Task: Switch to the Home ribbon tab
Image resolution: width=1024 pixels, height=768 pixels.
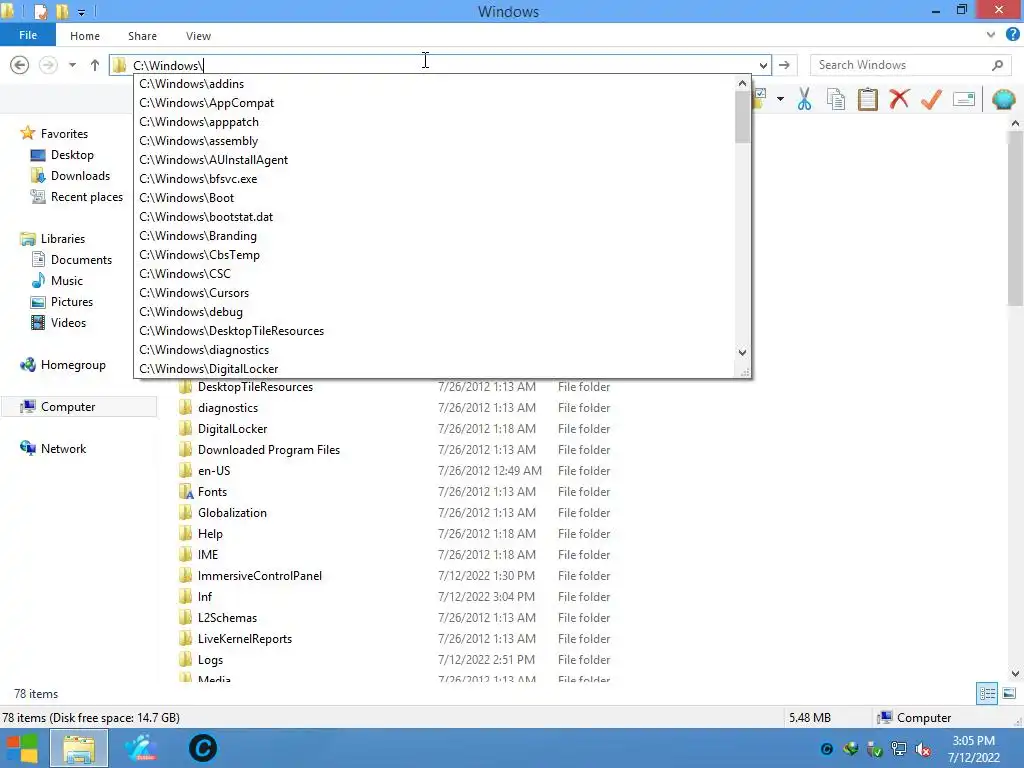Action: pos(85,36)
